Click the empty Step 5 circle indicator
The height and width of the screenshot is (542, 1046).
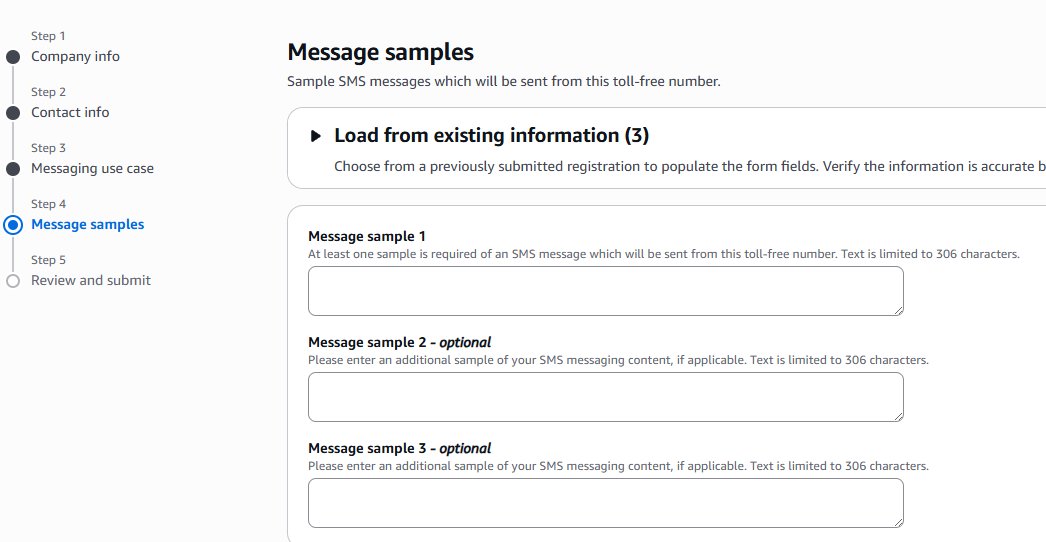[x=13, y=281]
